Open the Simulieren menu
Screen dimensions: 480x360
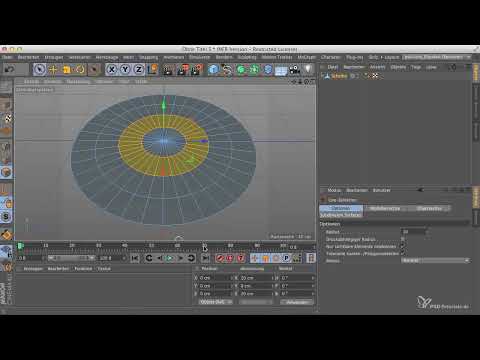[200, 57]
